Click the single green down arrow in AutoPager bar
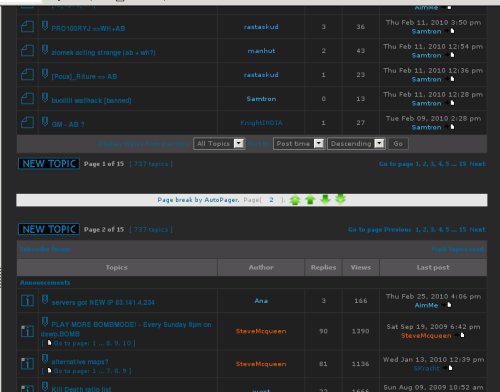This screenshot has height=392, width=500. coord(325,199)
